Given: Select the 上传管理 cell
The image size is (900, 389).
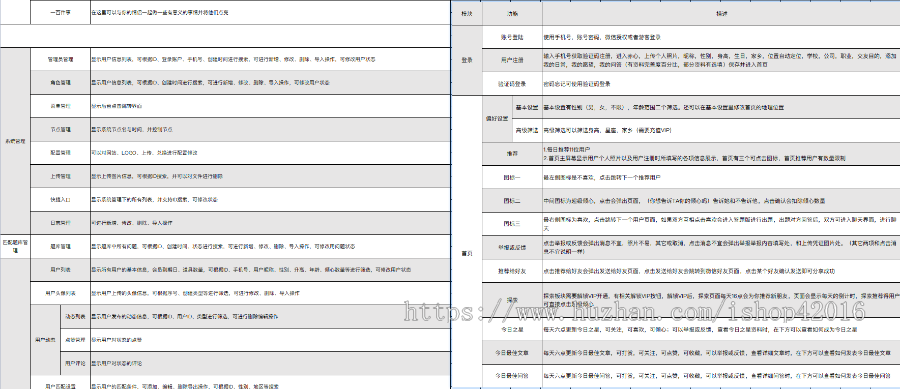Looking at the screenshot, I should 60,176.
